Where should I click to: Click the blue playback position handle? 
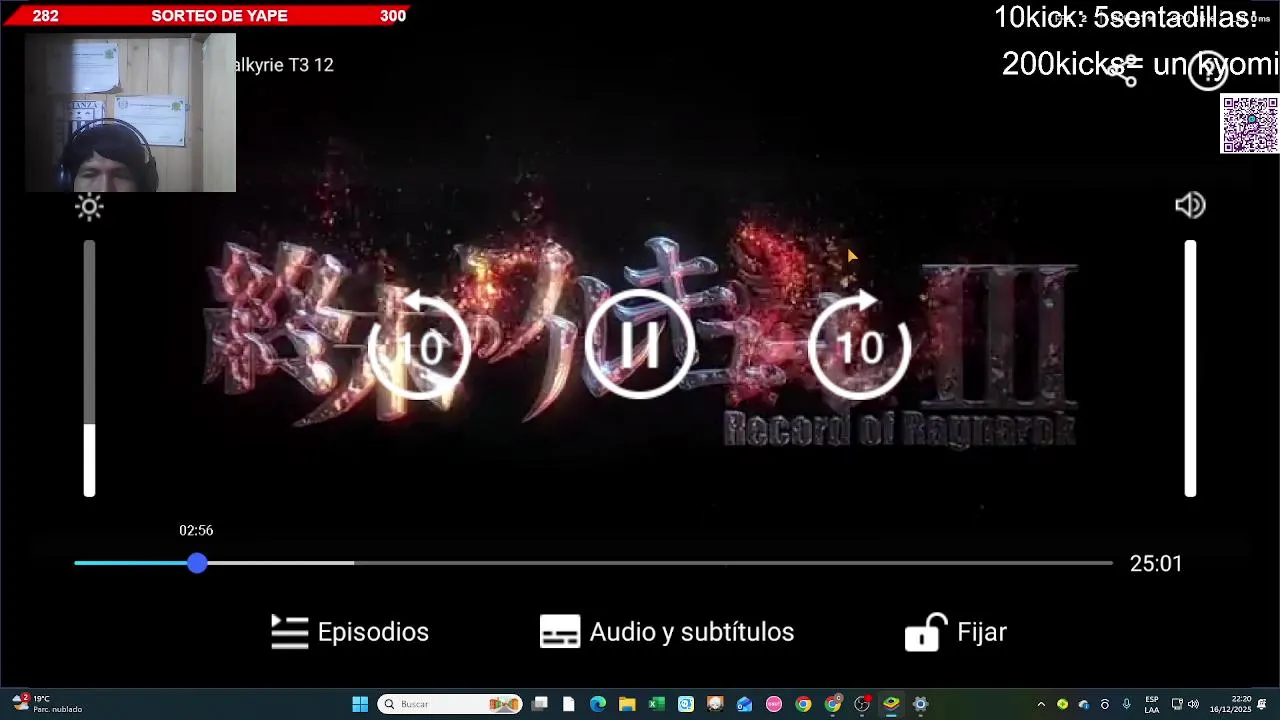tap(197, 563)
